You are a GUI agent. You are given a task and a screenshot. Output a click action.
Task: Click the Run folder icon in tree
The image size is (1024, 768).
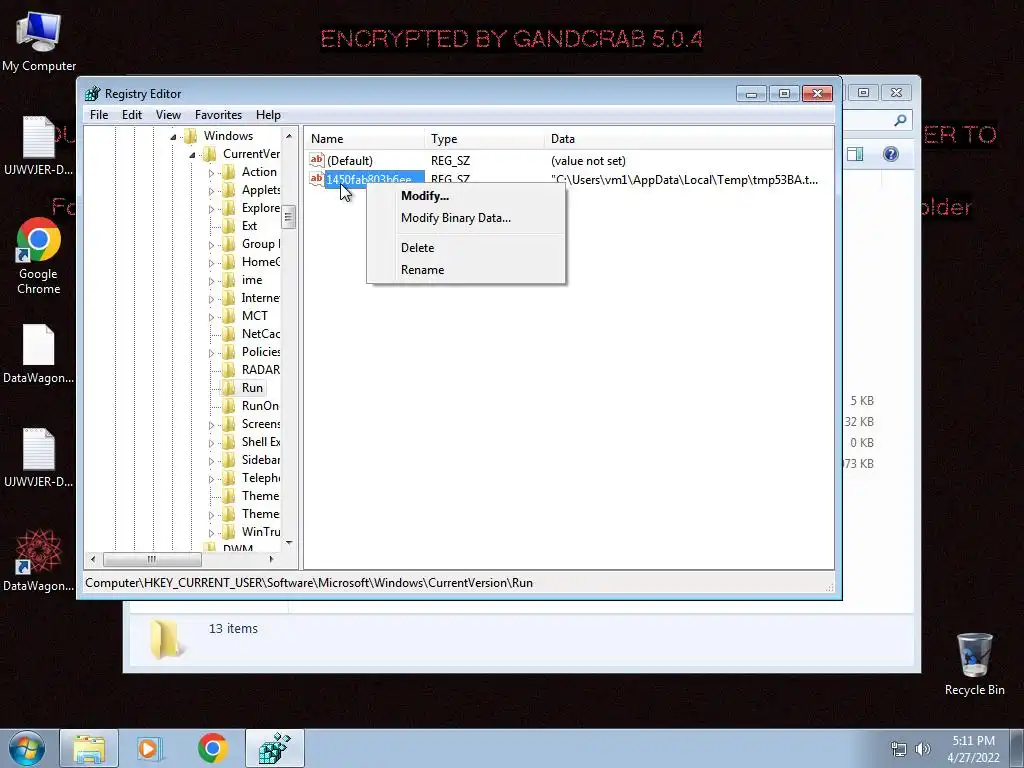pyautogui.click(x=229, y=388)
